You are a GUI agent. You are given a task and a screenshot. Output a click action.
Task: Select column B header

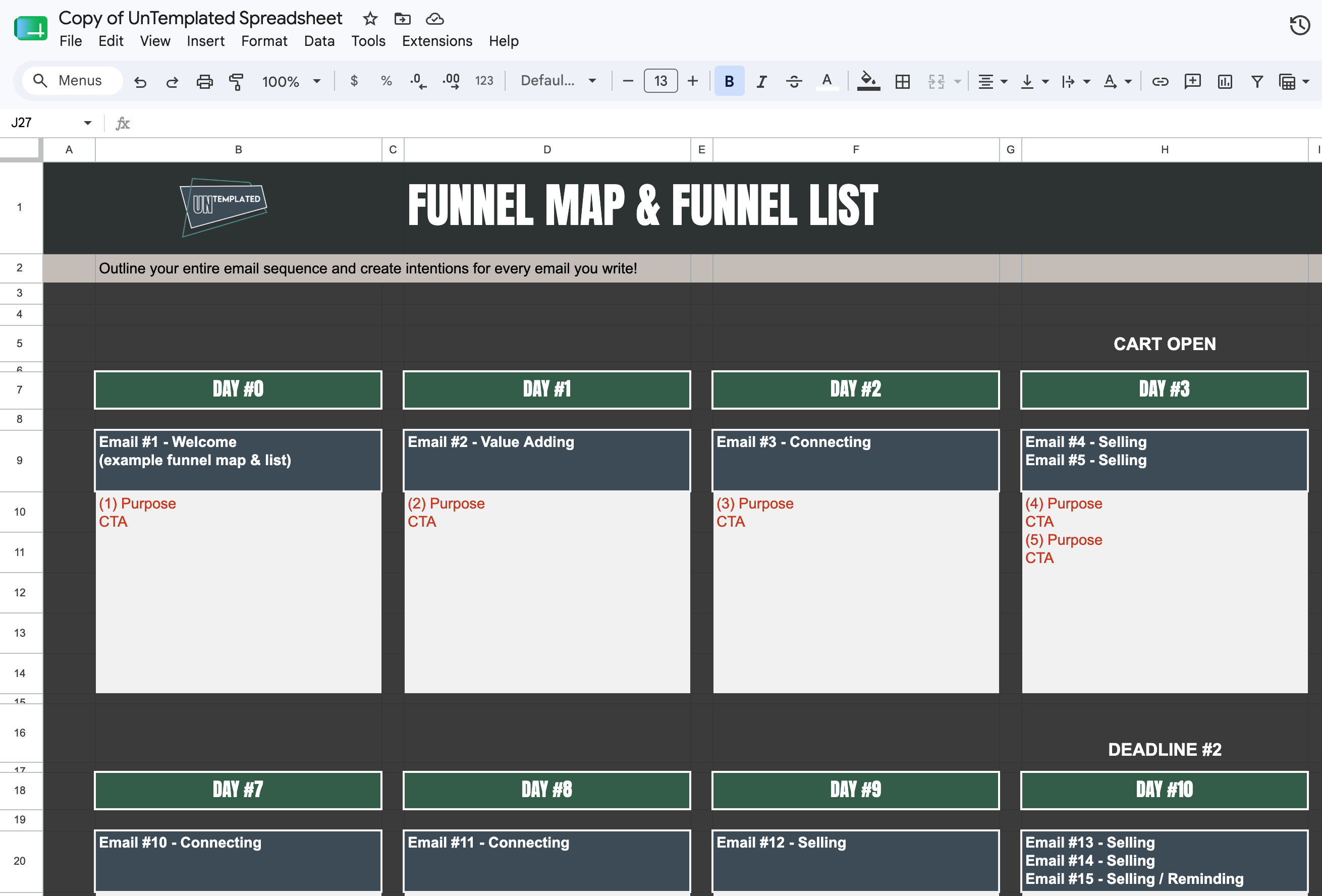238,150
